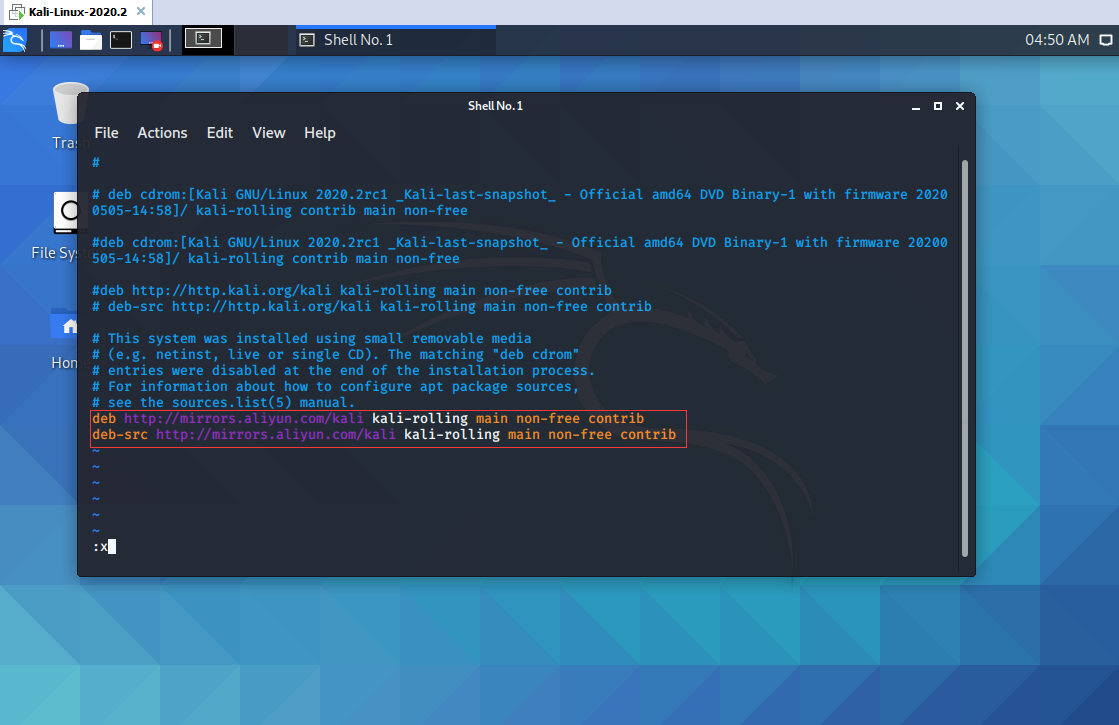Click the terminal vertical scrollbar
Image resolution: width=1119 pixels, height=725 pixels.
pyautogui.click(x=965, y=358)
